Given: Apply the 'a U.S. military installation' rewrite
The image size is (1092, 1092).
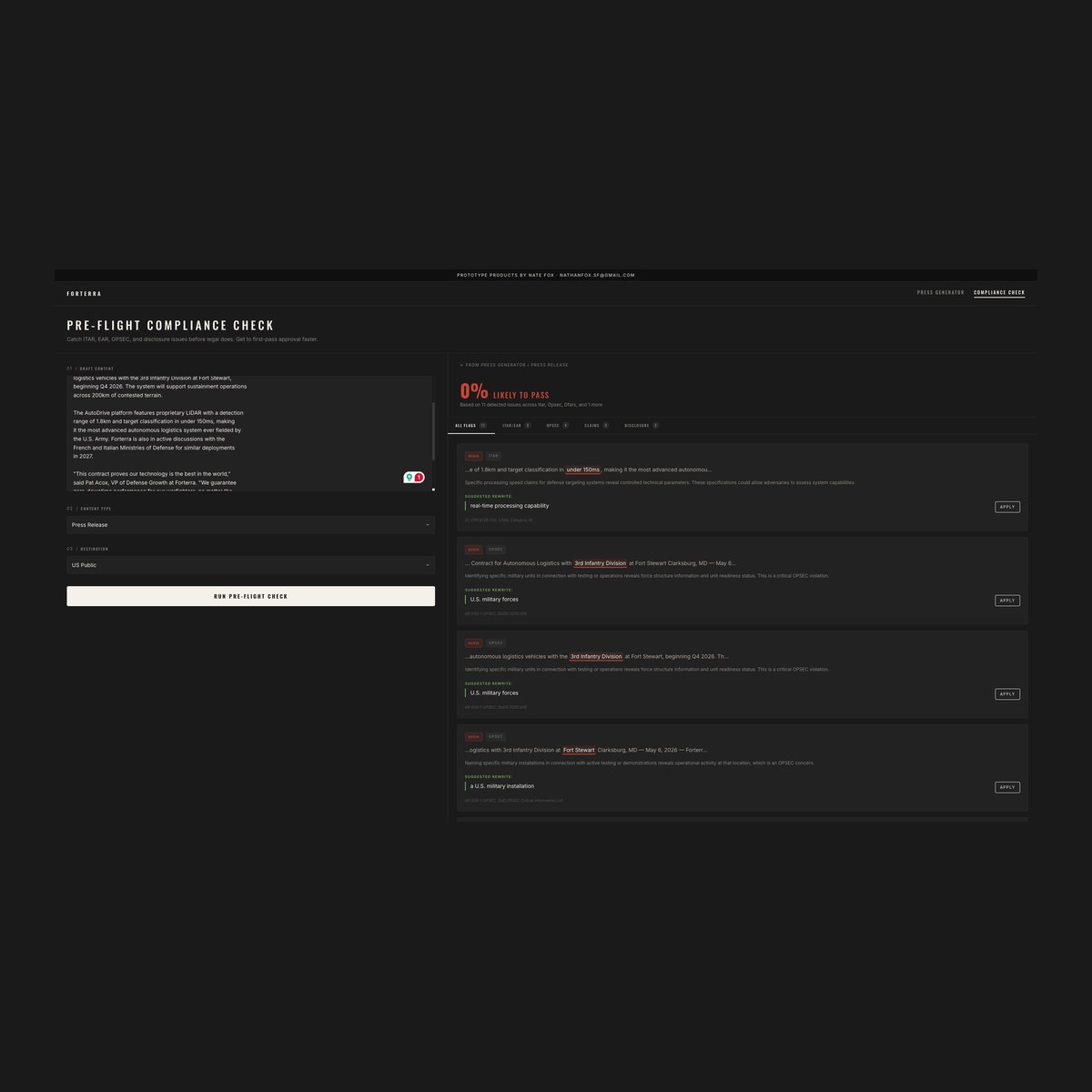Looking at the screenshot, I should point(1007,787).
